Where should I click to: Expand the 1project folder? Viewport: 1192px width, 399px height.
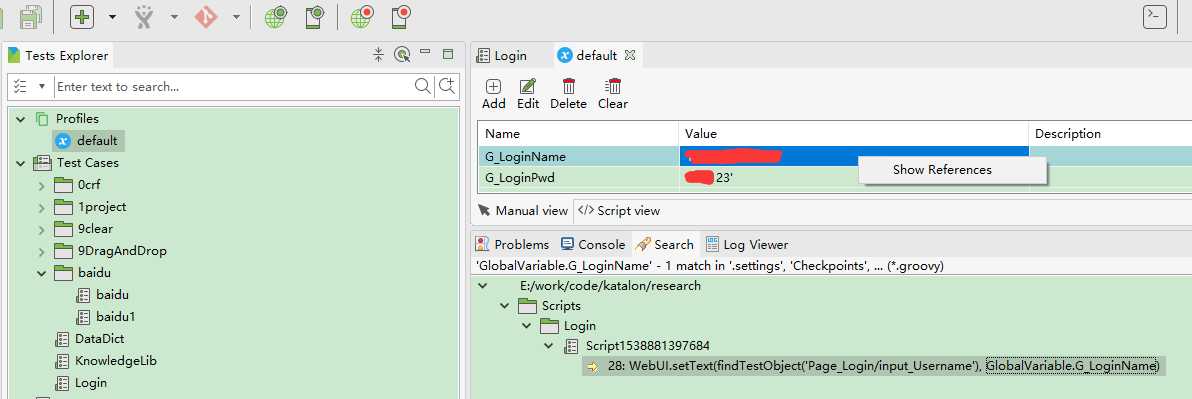(41, 207)
